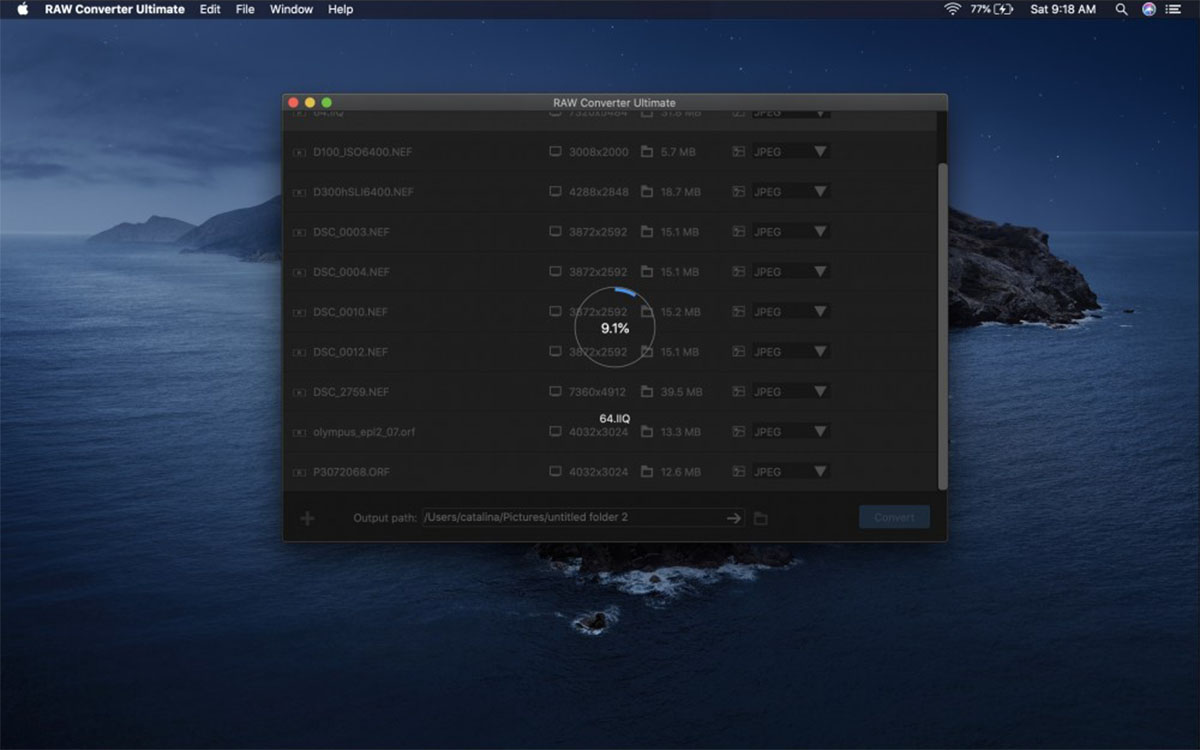Open JPEG format dropdown for D300hSLI6400.NEF

point(791,192)
